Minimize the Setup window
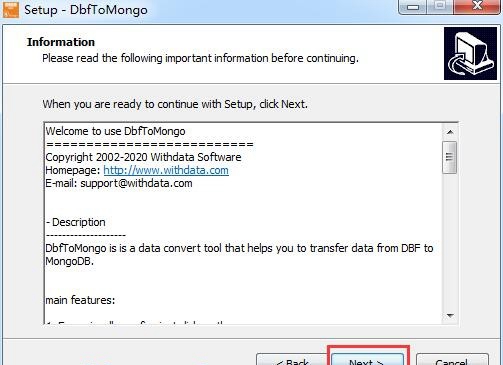 click(413, 6)
